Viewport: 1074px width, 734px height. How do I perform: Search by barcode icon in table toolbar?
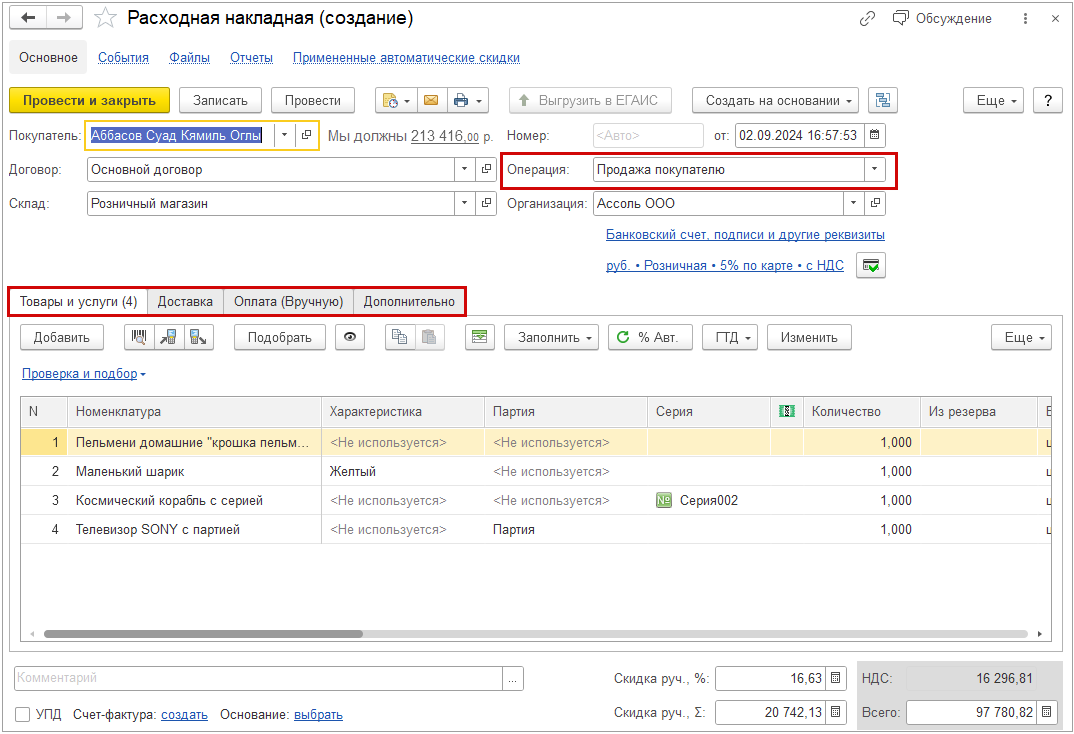(x=139, y=338)
